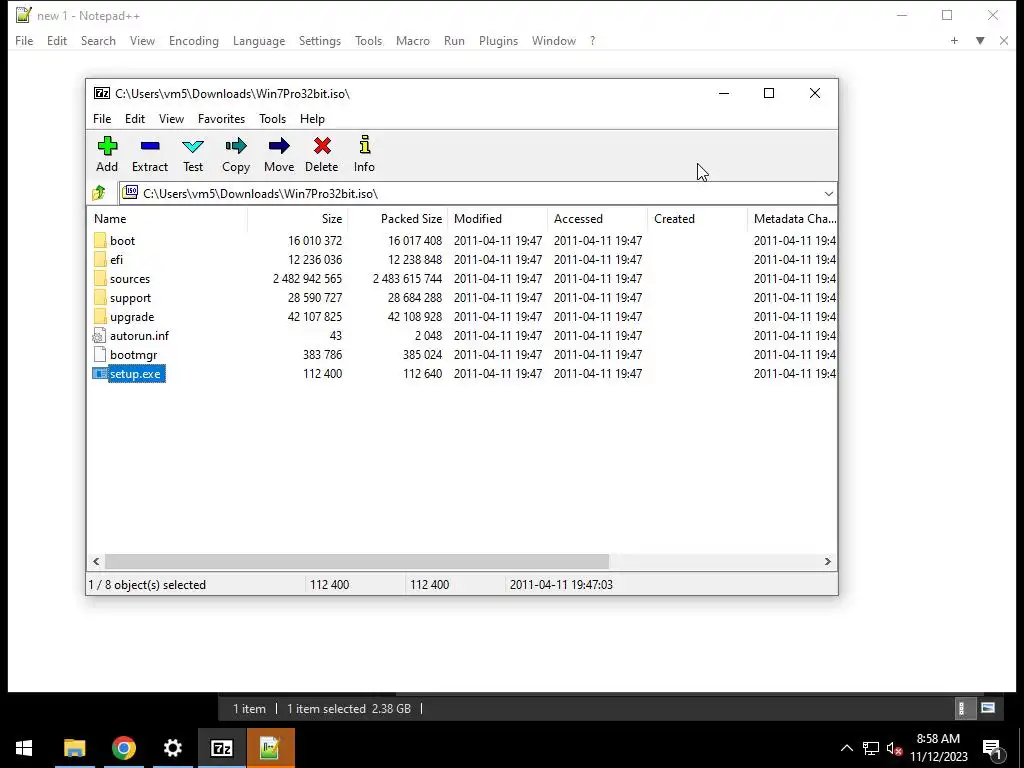Open the Windows Start menu
Image resolution: width=1024 pixels, height=768 pixels.
pos(24,748)
